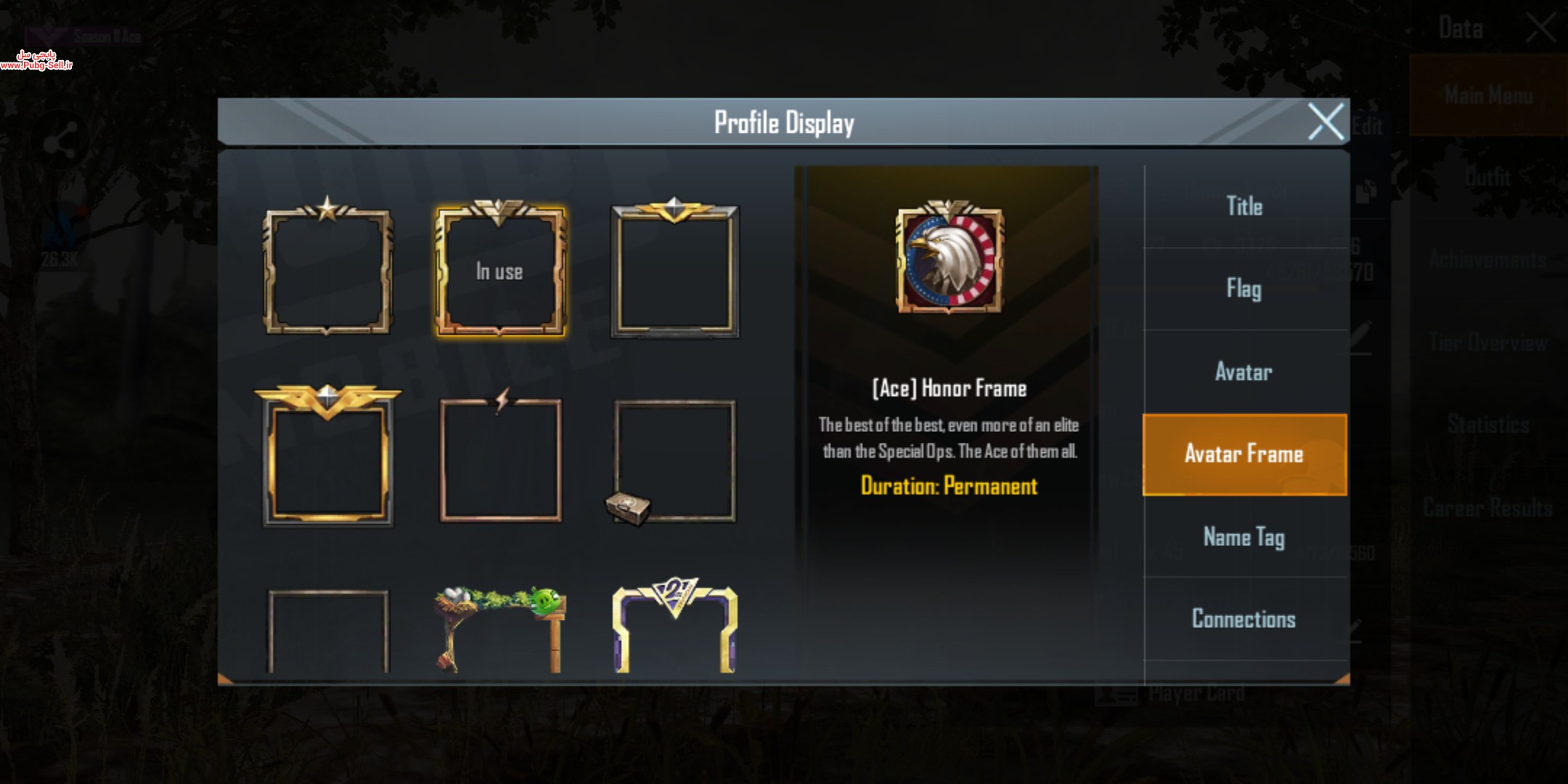The image size is (1568, 784).
Task: Go to the Name Tag tab
Action: (1245, 537)
